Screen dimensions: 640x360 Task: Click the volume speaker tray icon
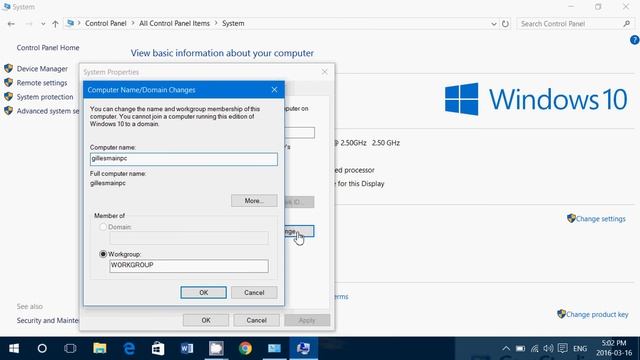pyautogui.click(x=548, y=348)
